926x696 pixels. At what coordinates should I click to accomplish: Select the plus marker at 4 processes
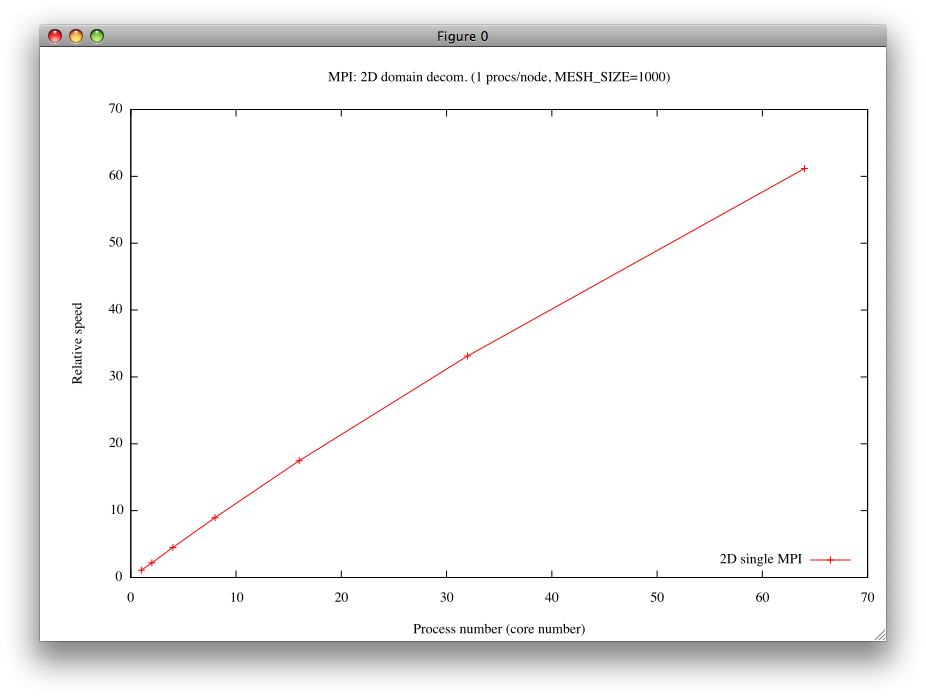(x=173, y=547)
